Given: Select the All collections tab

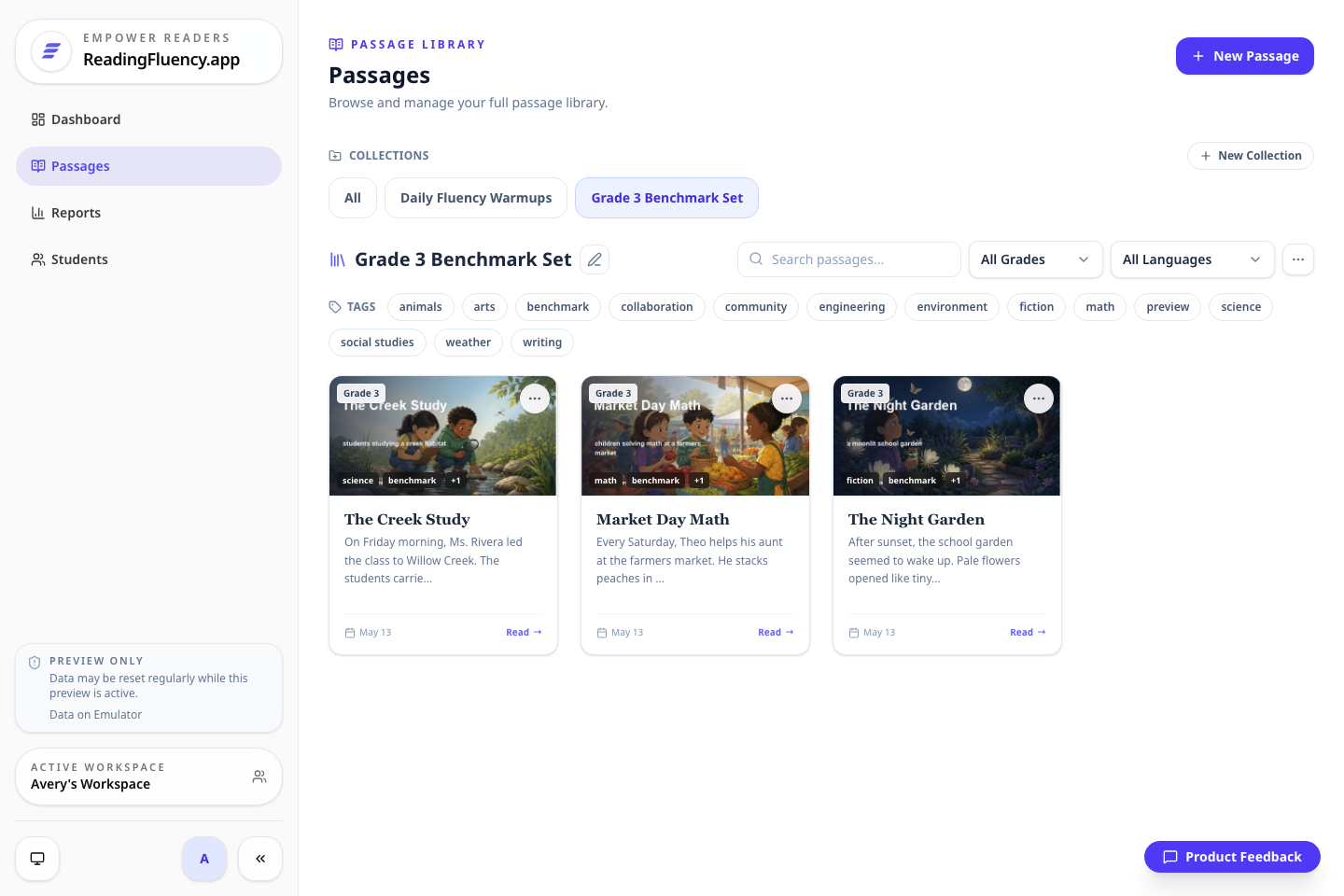Looking at the screenshot, I should (353, 198).
